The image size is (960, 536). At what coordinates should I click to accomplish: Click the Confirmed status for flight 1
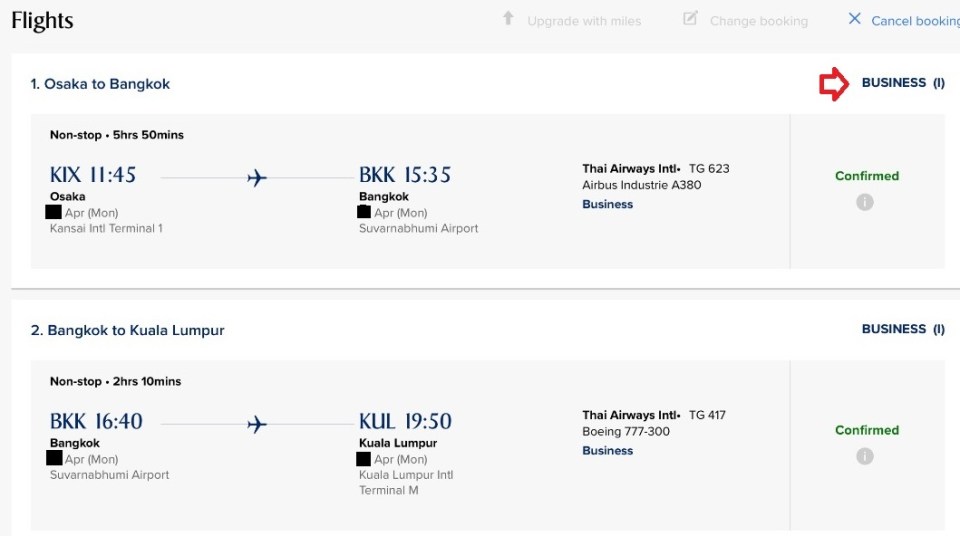(x=867, y=176)
